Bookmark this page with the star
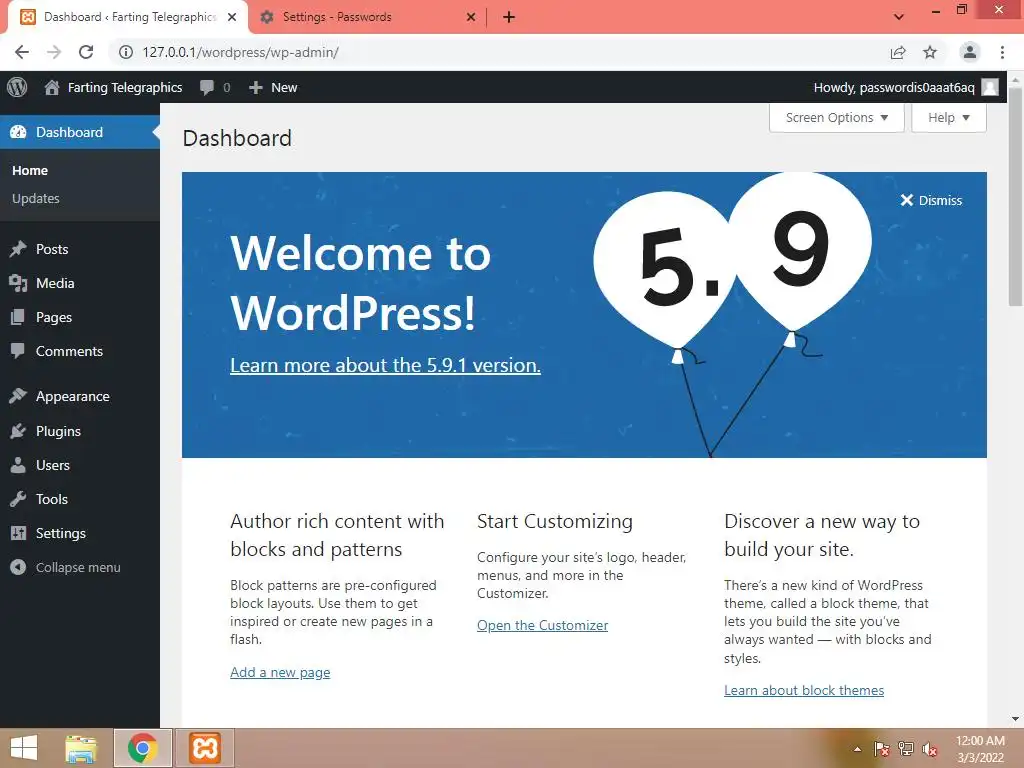This screenshot has width=1024, height=768. pyautogui.click(x=930, y=52)
